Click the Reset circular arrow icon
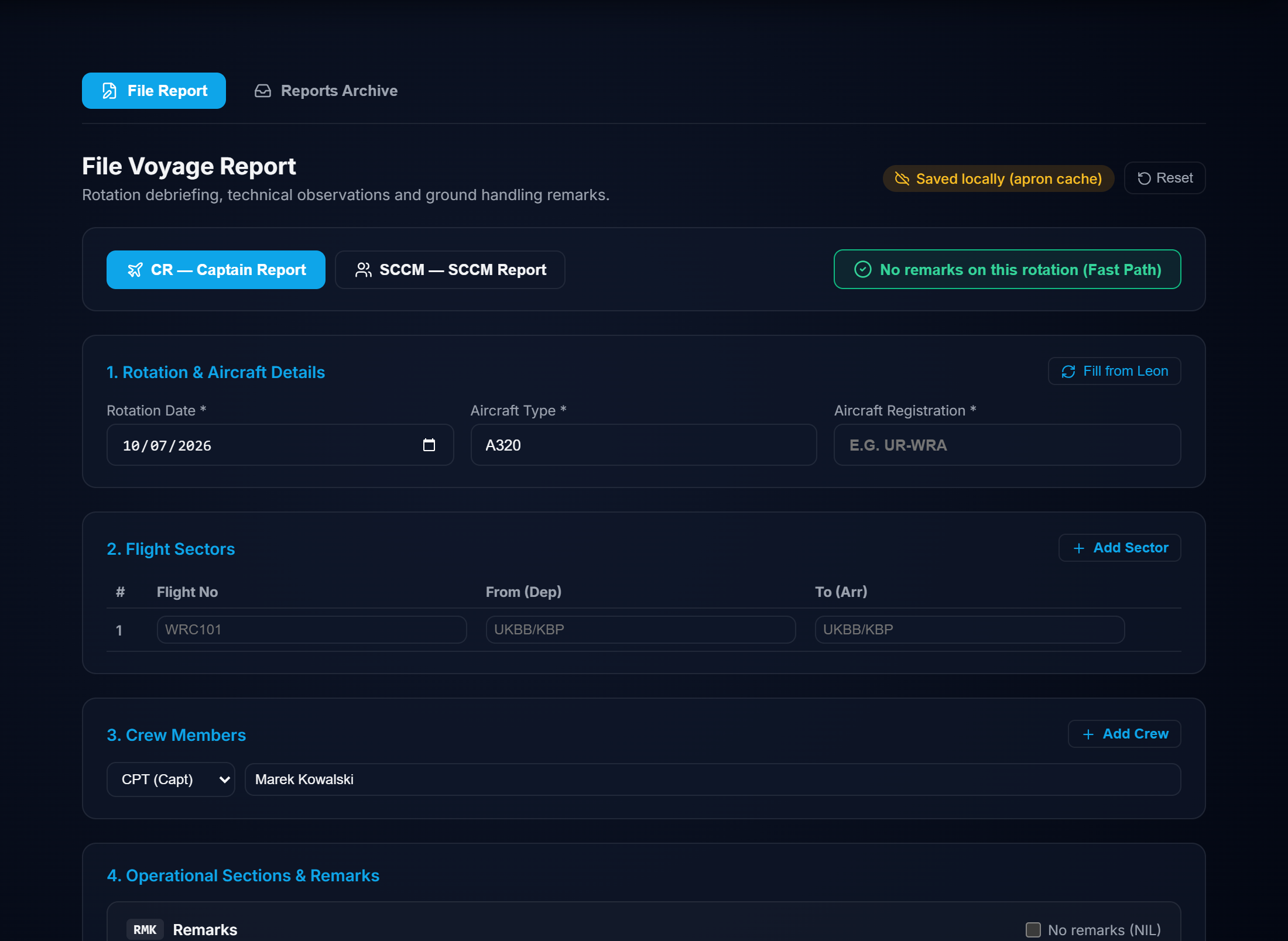The image size is (1288, 941). pos(1144,178)
